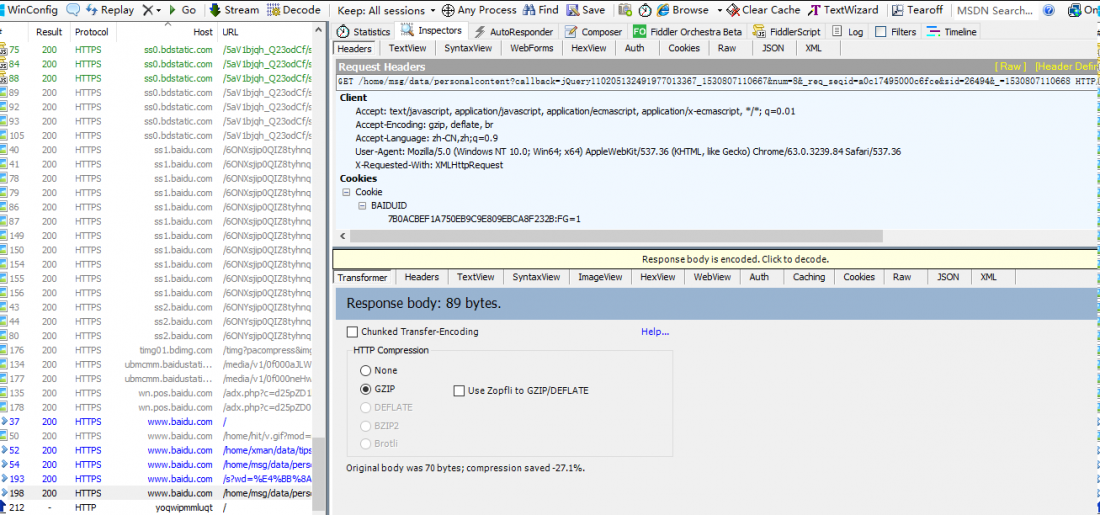Screen dimensions: 1100x515
Task: Select the response ImageView tab
Action: 600,277
